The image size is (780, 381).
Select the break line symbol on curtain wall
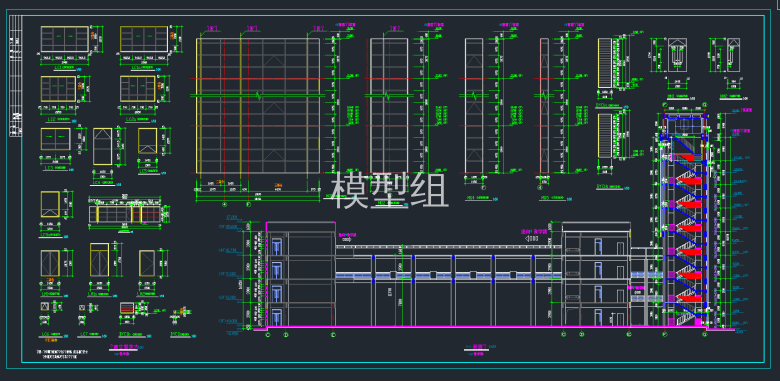coord(259,95)
